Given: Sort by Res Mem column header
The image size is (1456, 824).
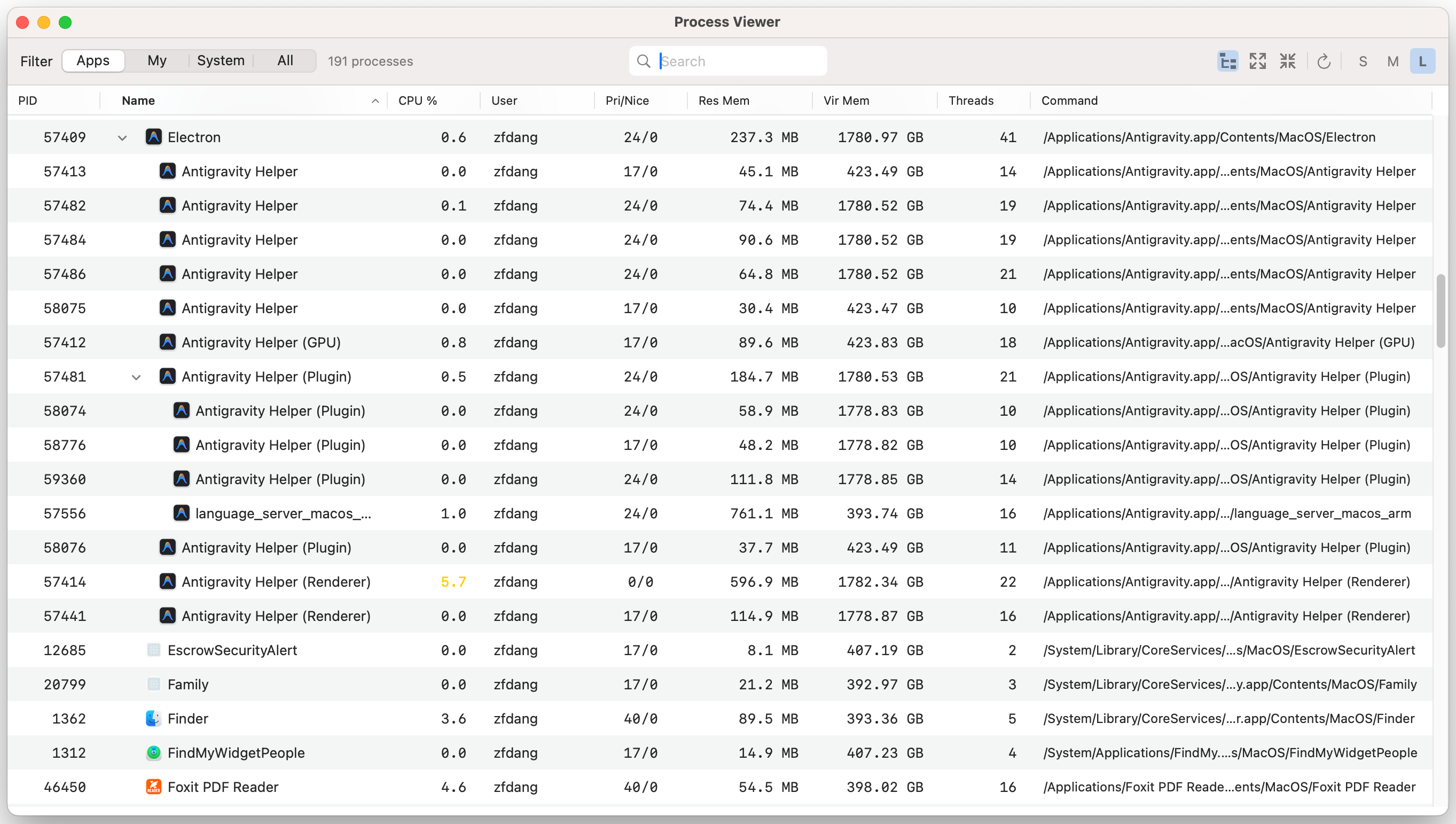Looking at the screenshot, I should coord(724,101).
